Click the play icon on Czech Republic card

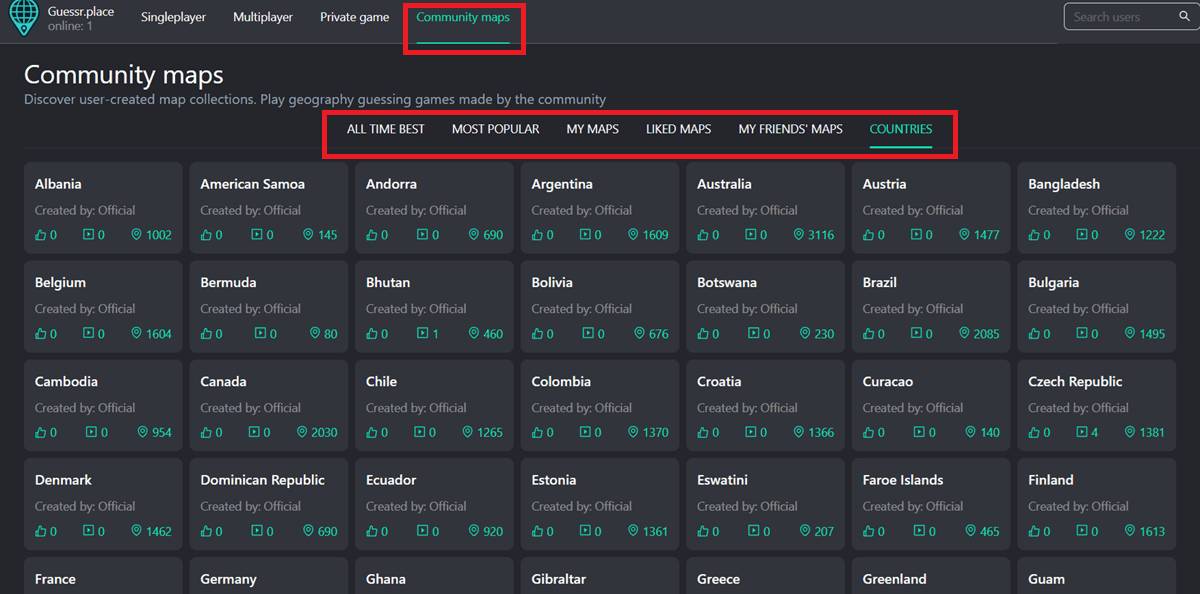[1084, 433]
